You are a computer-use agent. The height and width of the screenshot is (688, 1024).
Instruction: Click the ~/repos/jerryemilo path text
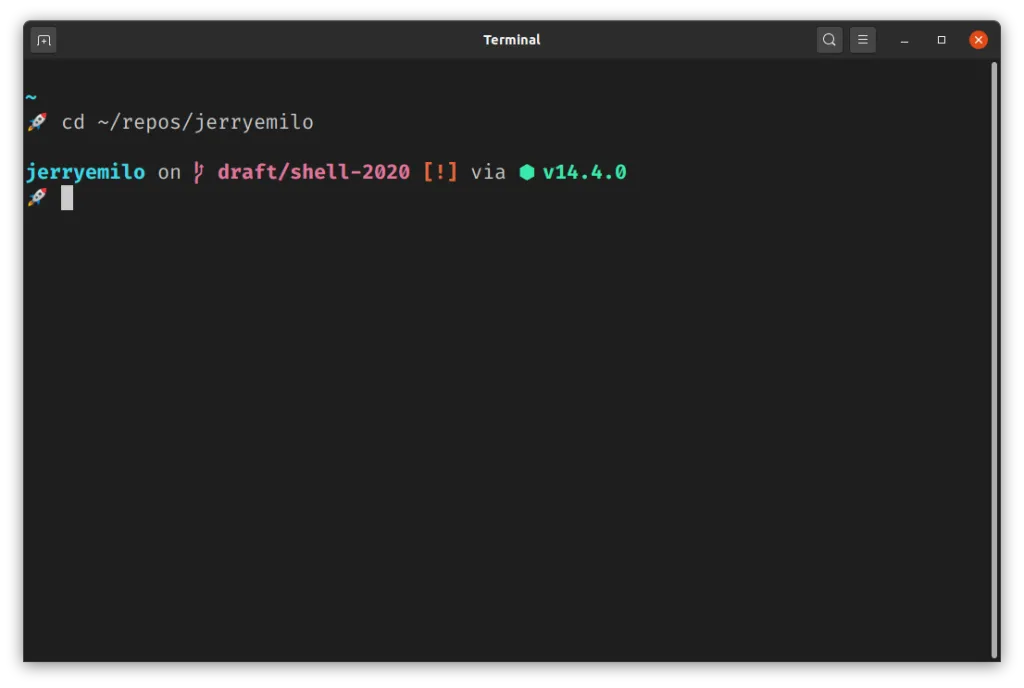coord(205,122)
